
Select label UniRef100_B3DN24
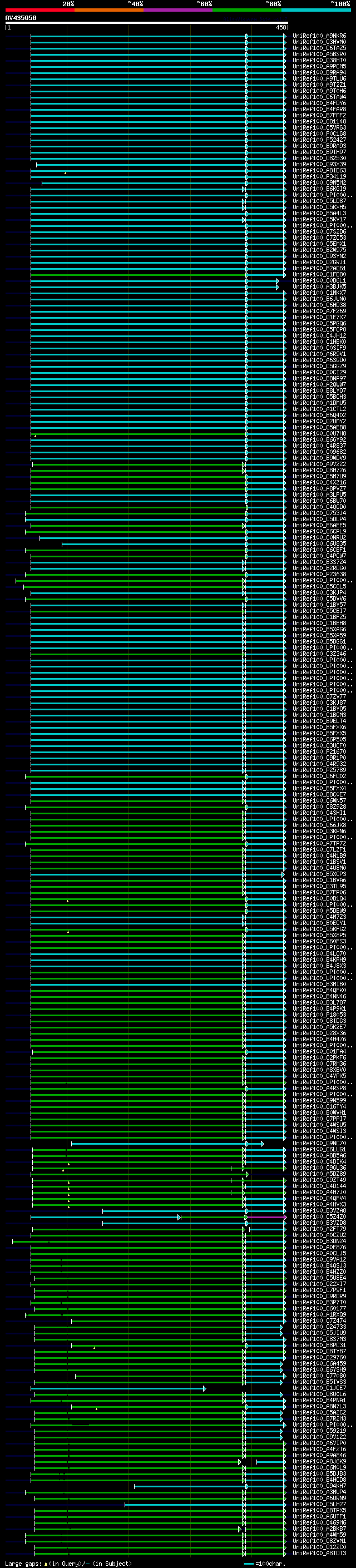(x=319, y=1241)
